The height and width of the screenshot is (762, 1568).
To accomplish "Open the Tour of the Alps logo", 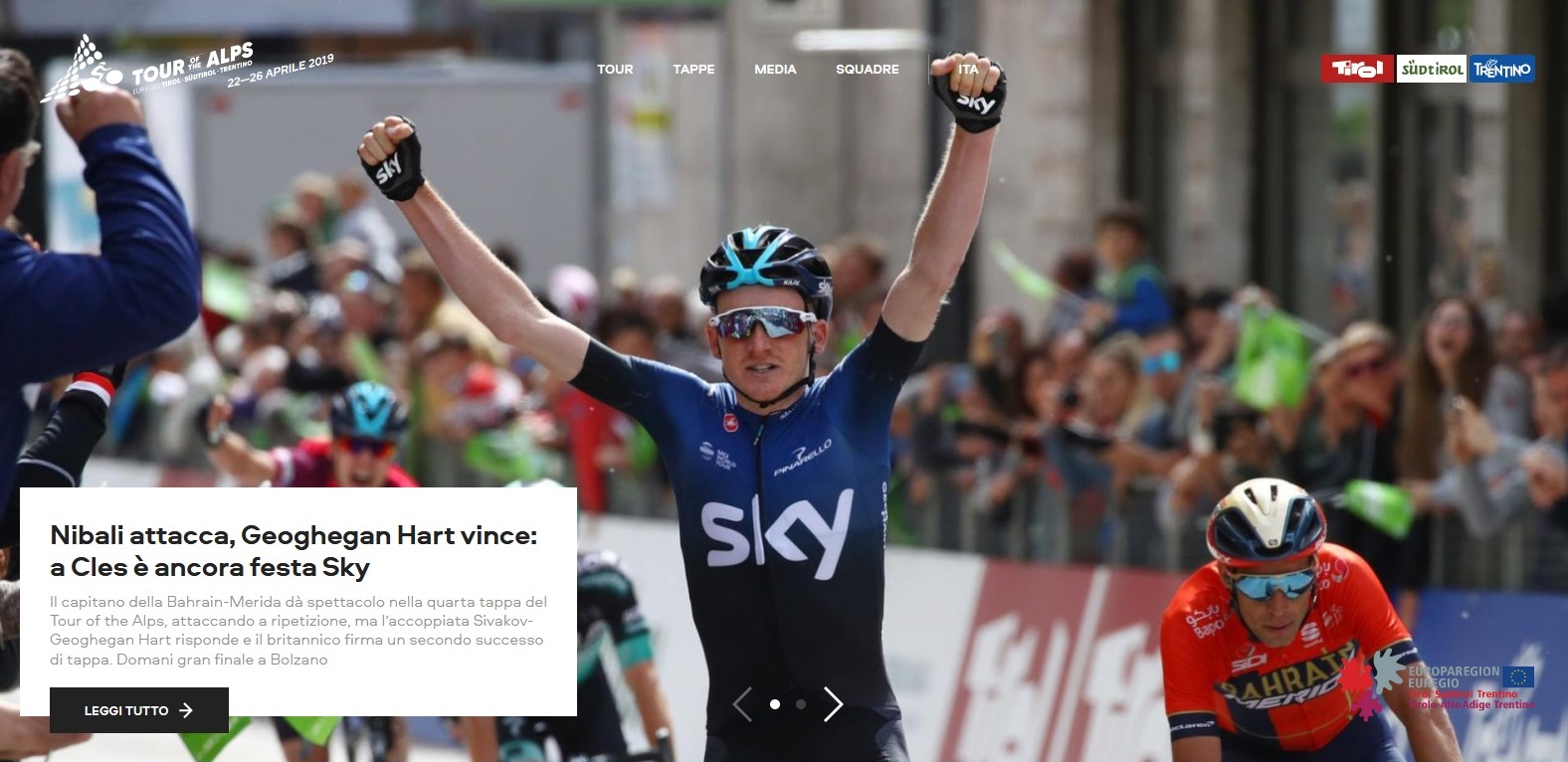I will tap(184, 68).
